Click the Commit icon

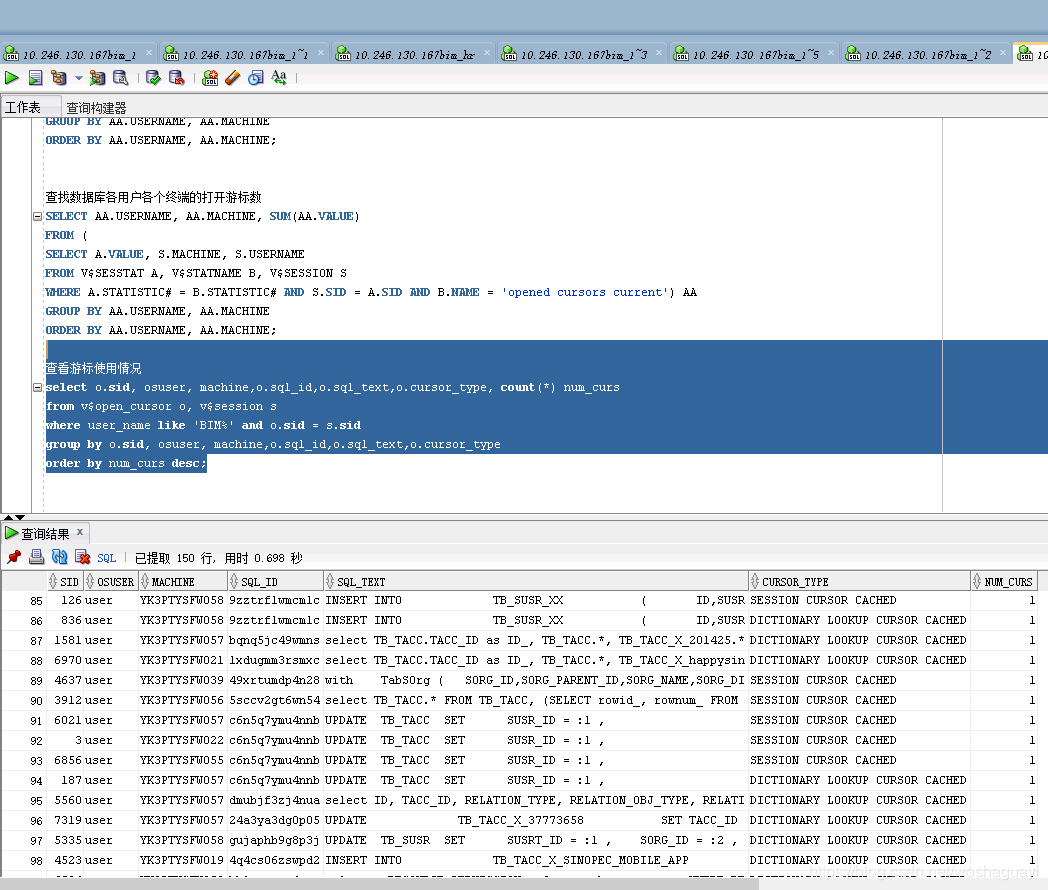153,78
